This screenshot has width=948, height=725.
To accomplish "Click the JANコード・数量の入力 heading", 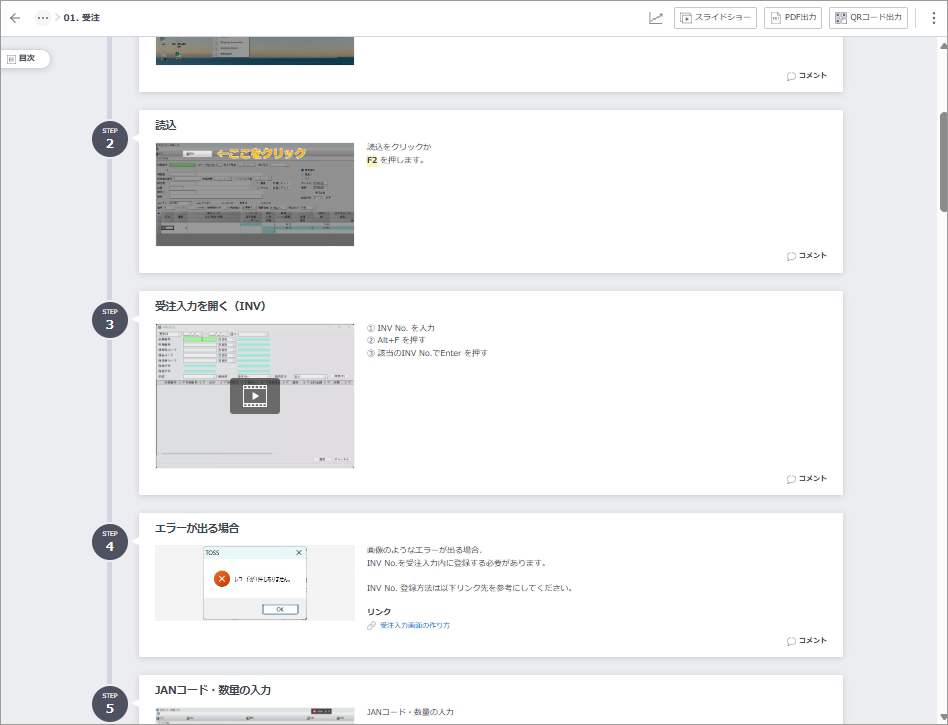I will point(213,691).
